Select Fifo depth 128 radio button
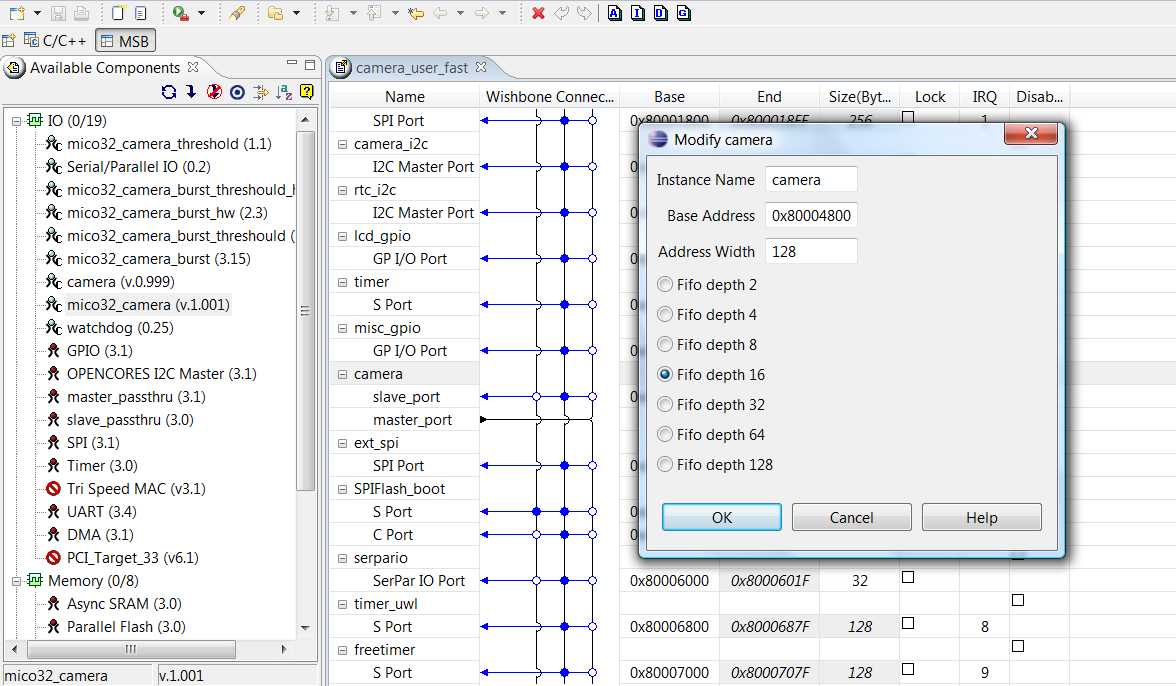This screenshot has height=686, width=1176. [x=664, y=464]
